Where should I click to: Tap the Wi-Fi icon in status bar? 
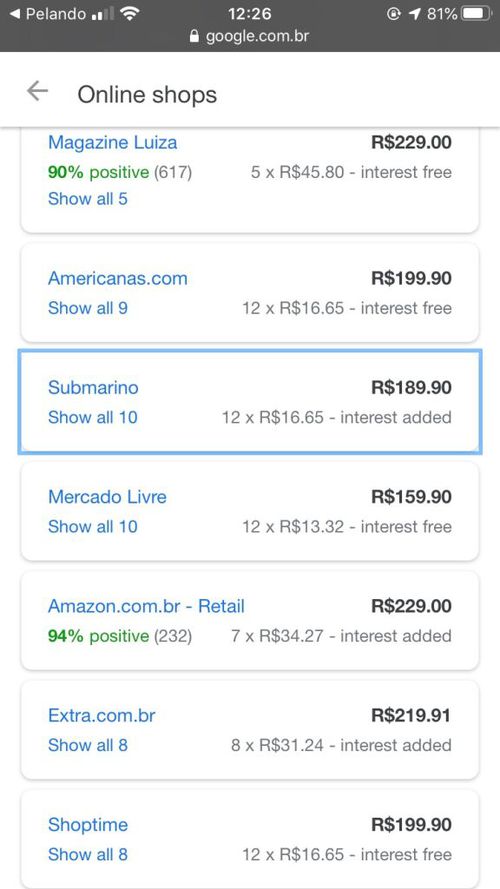(130, 14)
